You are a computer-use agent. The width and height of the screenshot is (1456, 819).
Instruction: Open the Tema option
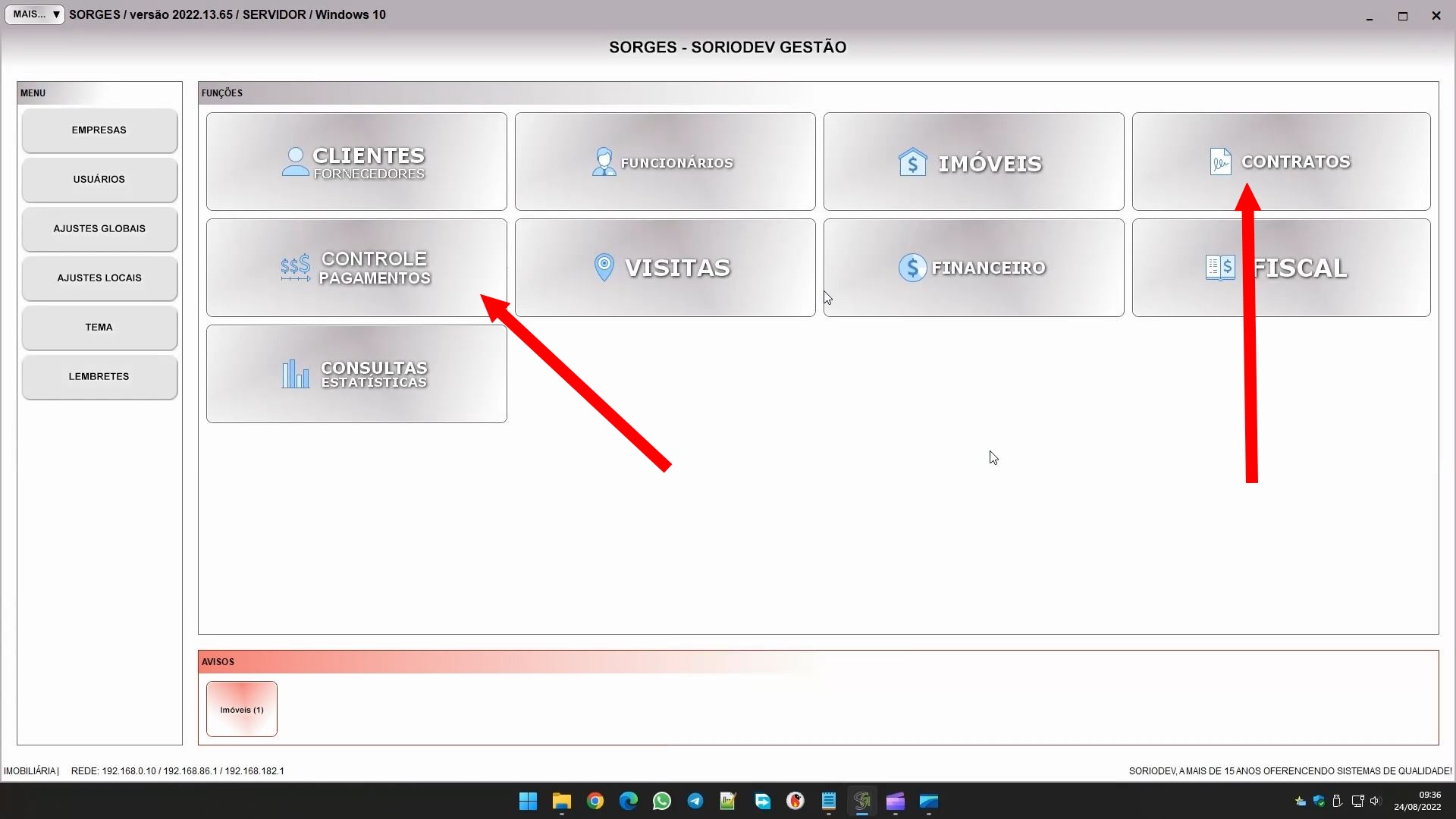[99, 328]
